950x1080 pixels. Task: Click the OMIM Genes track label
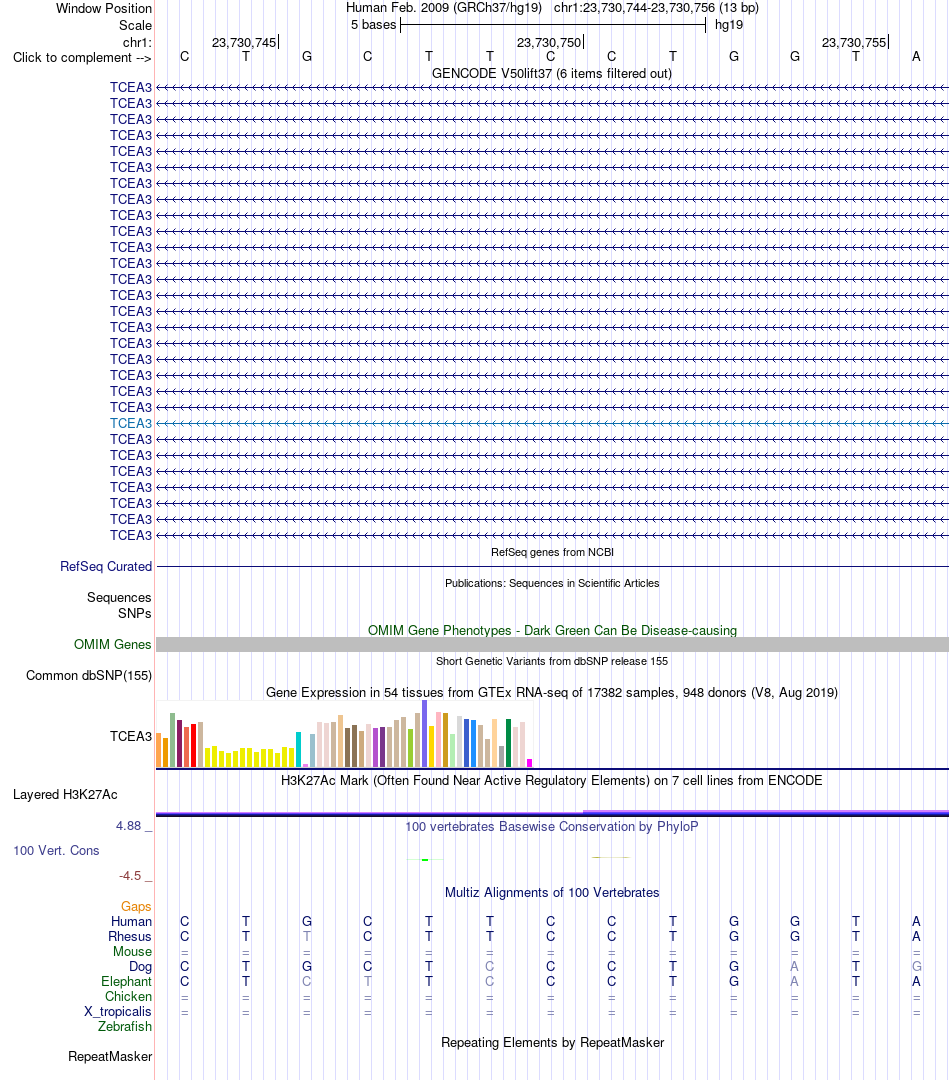(x=112, y=644)
